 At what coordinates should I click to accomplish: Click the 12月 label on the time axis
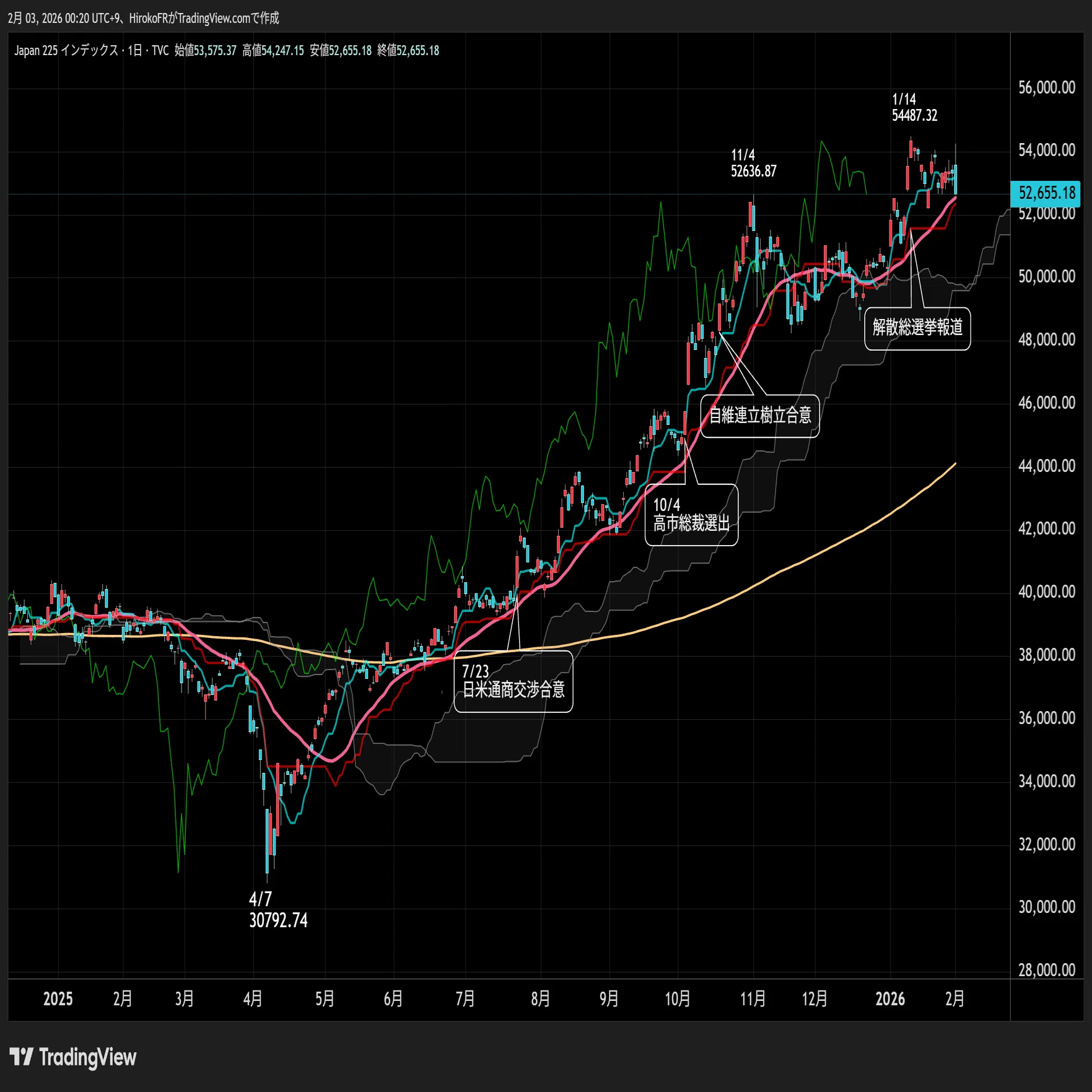pyautogui.click(x=815, y=999)
